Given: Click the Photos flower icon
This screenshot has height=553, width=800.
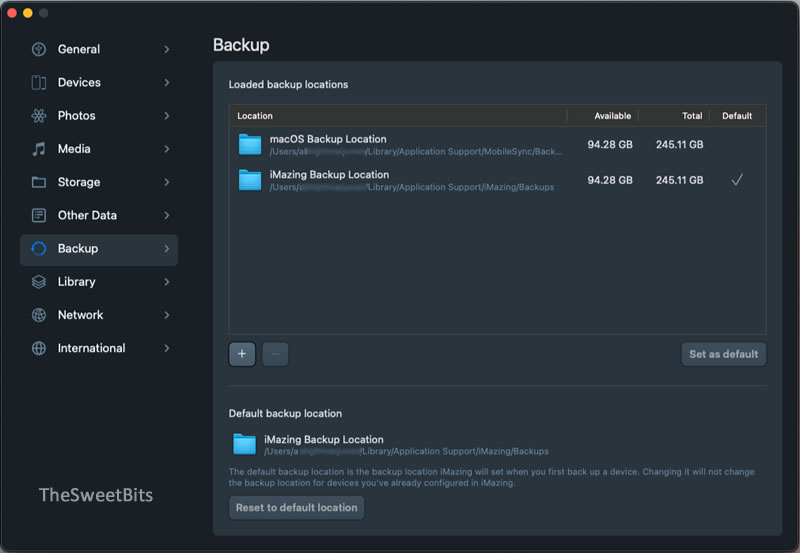Looking at the screenshot, I should pos(39,116).
